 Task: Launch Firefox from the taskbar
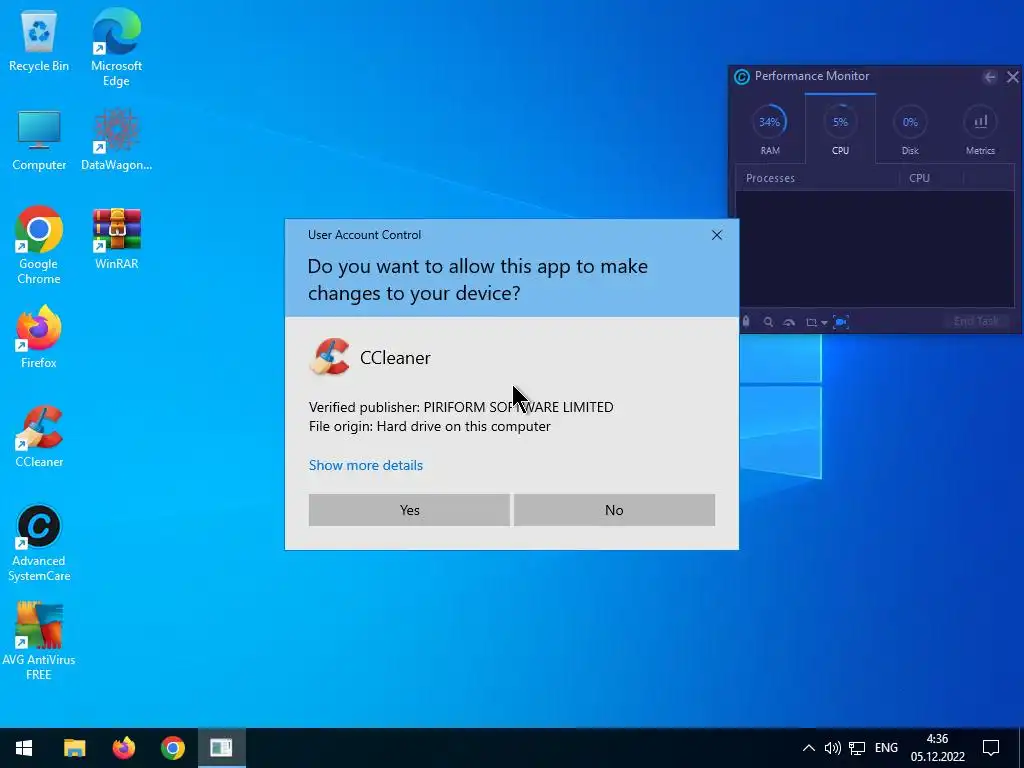(123, 748)
